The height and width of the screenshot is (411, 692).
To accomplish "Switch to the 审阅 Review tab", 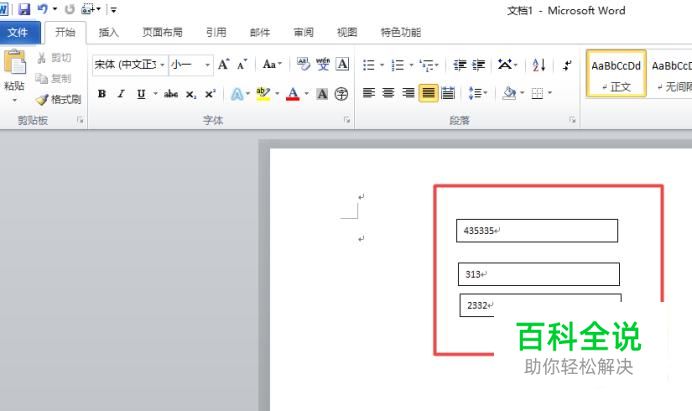I will pyautogui.click(x=303, y=32).
